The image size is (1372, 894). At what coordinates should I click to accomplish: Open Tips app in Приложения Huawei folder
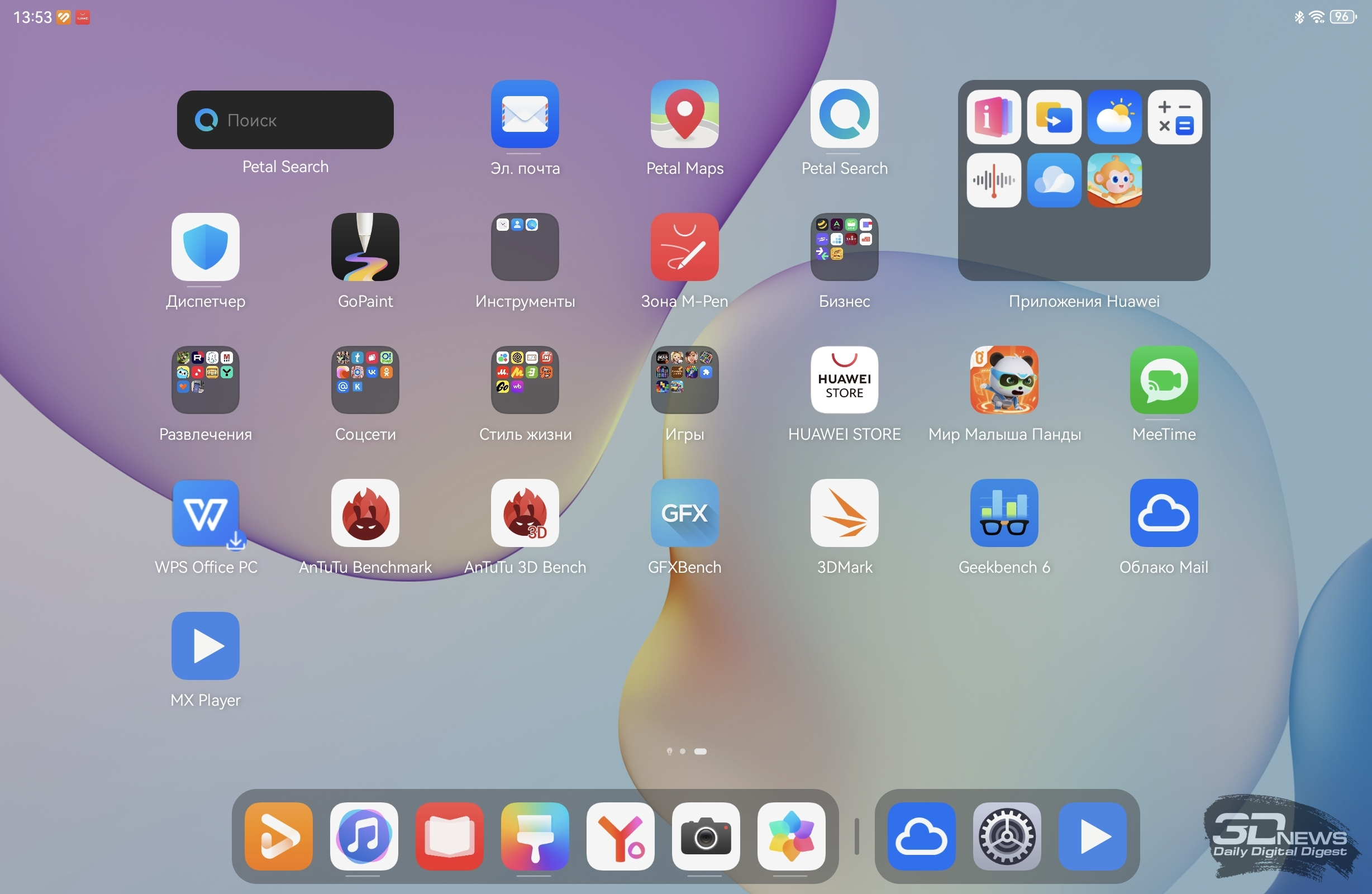pyautogui.click(x=993, y=117)
